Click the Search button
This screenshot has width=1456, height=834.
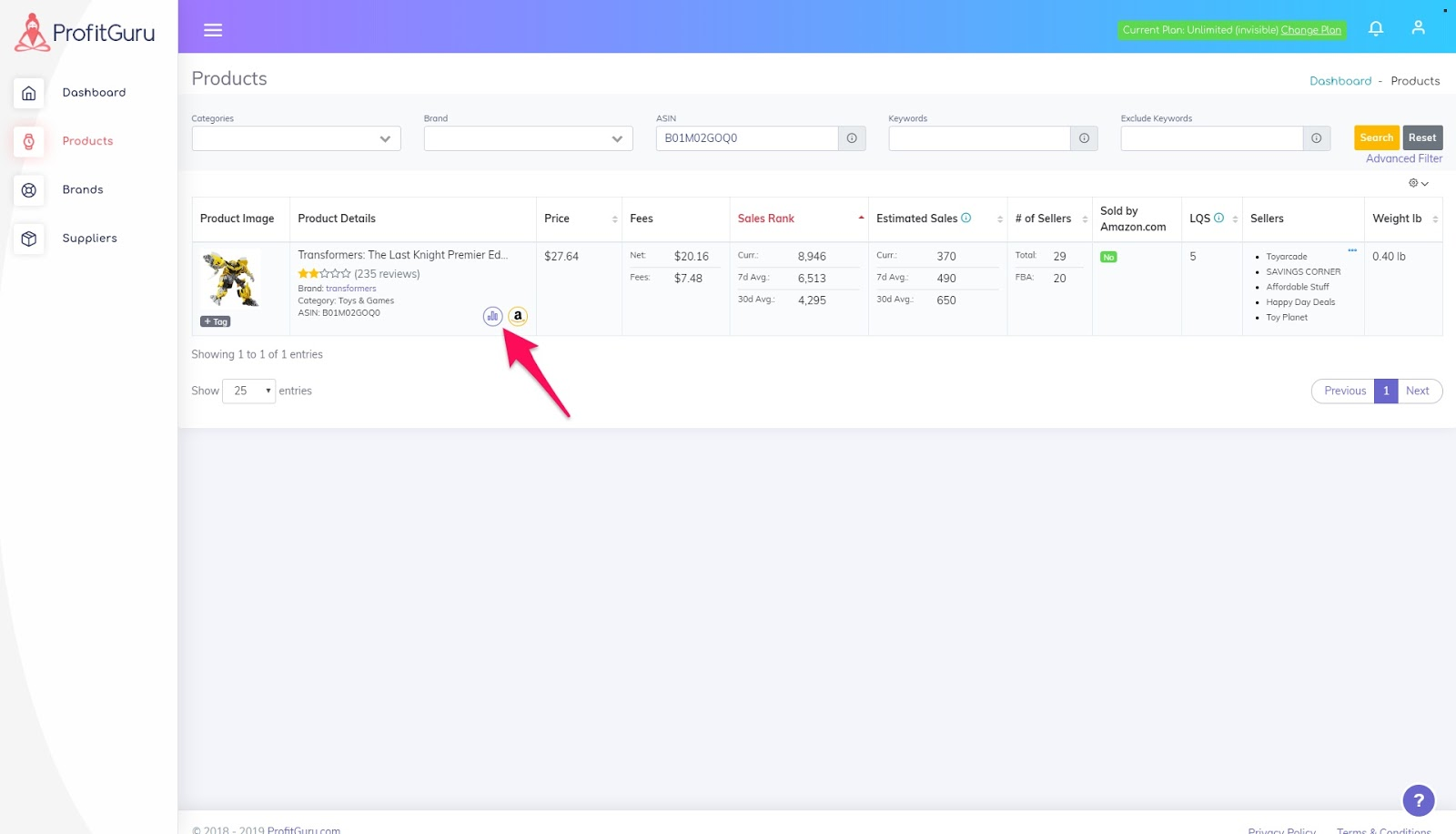1376,137
